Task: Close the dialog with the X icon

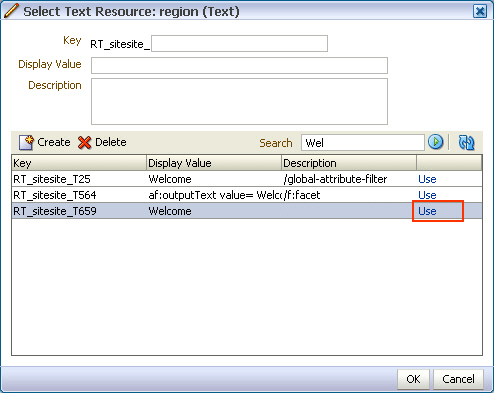Action: pos(480,11)
